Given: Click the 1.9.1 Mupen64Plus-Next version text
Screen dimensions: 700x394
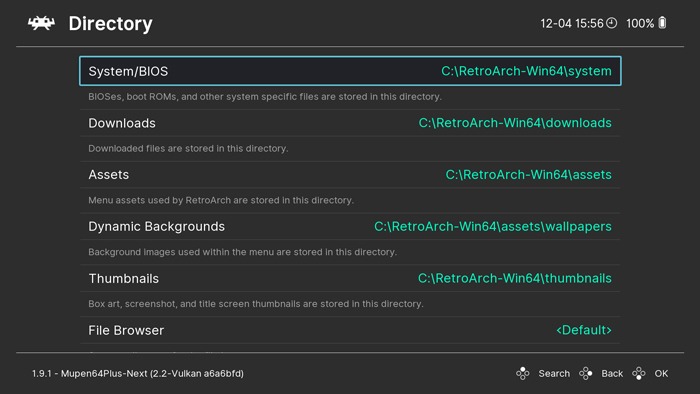Looking at the screenshot, I should click(138, 373).
